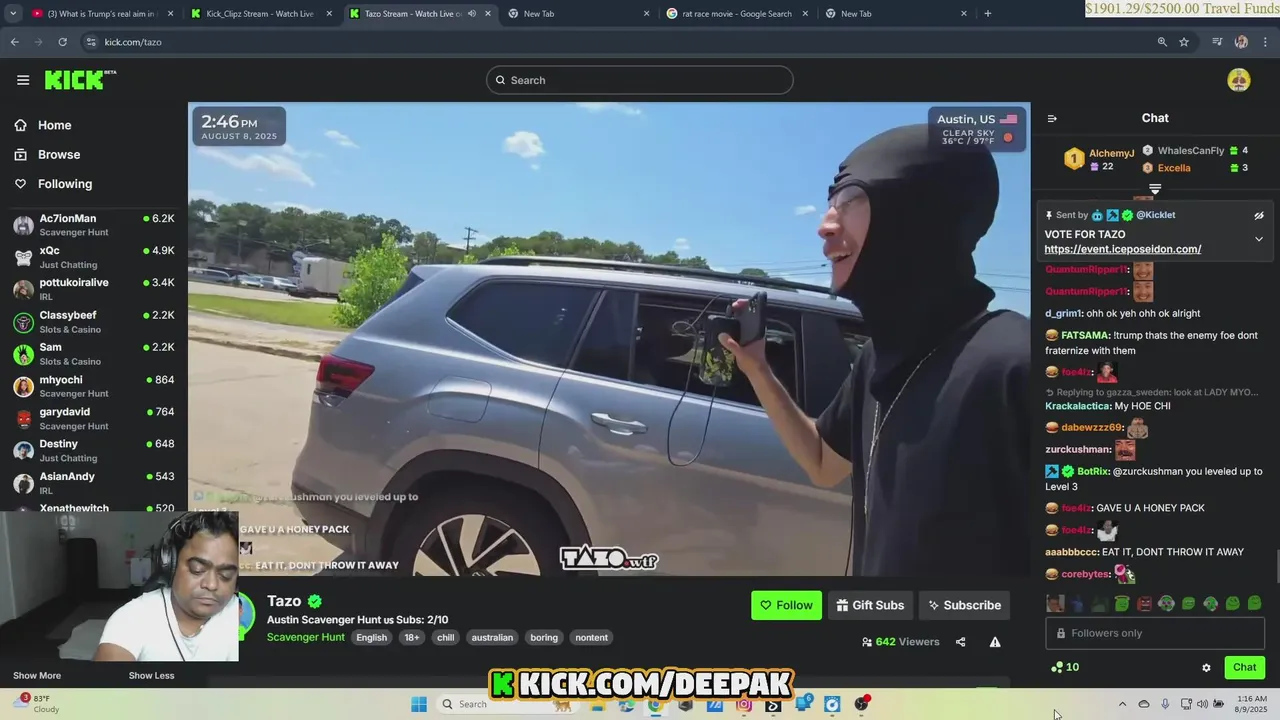Select the boring tag
The image size is (1280, 720).
tap(544, 637)
